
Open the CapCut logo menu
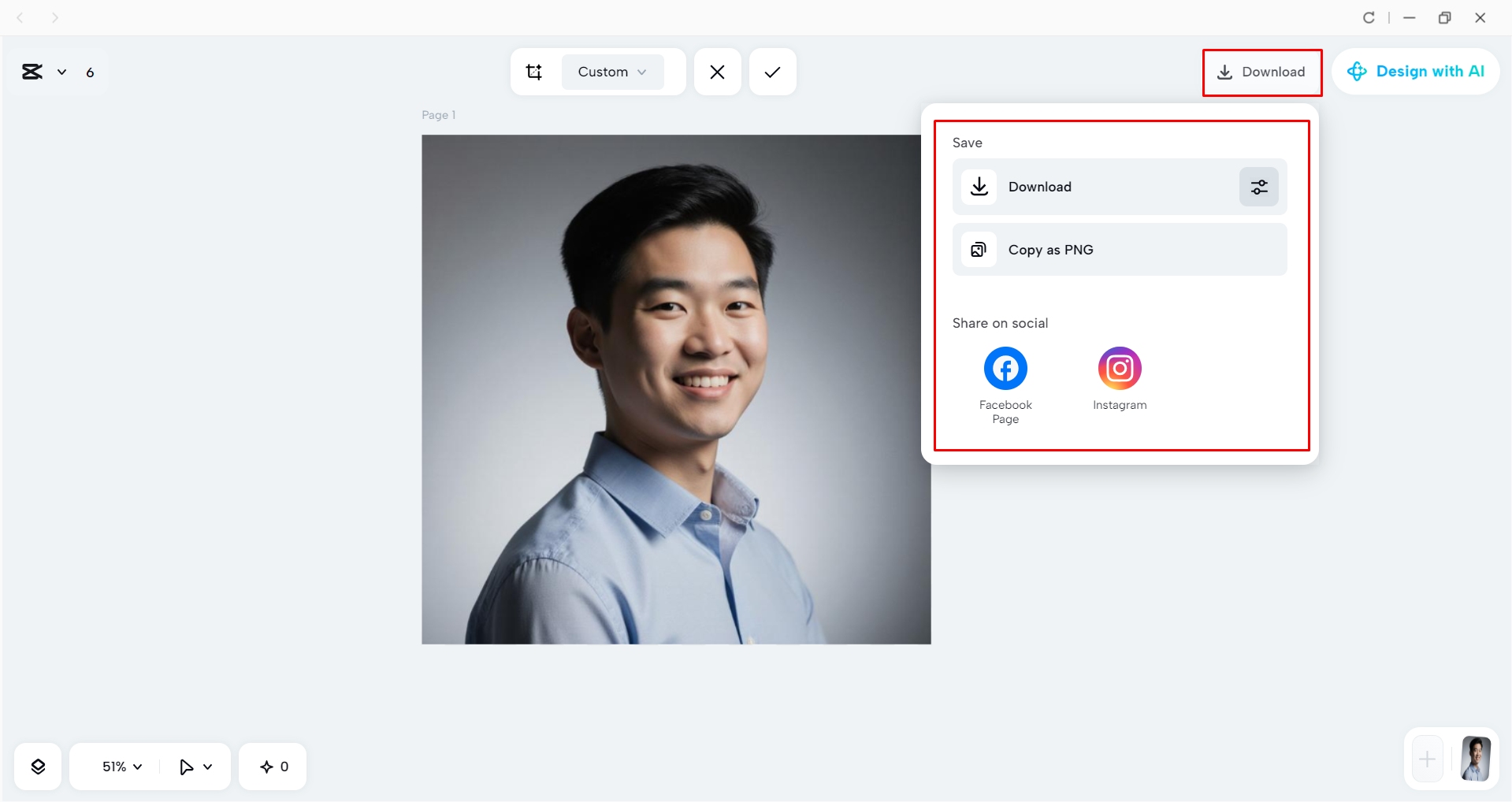[x=32, y=72]
